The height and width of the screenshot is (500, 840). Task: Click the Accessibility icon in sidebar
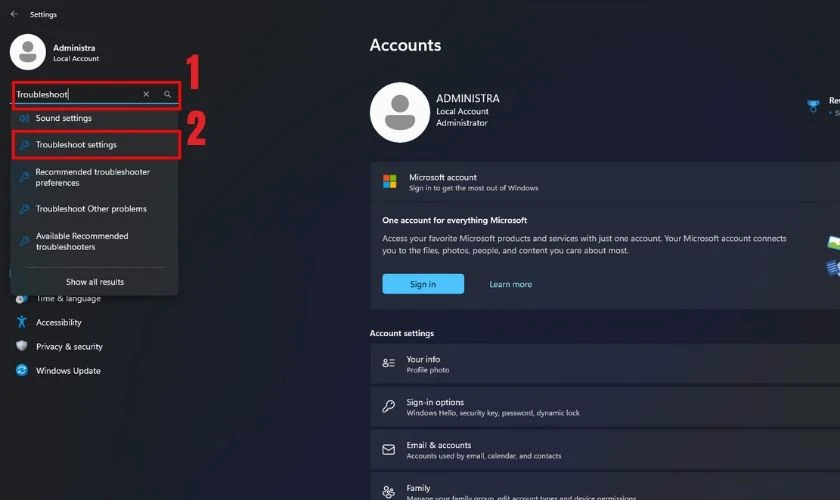click(21, 322)
